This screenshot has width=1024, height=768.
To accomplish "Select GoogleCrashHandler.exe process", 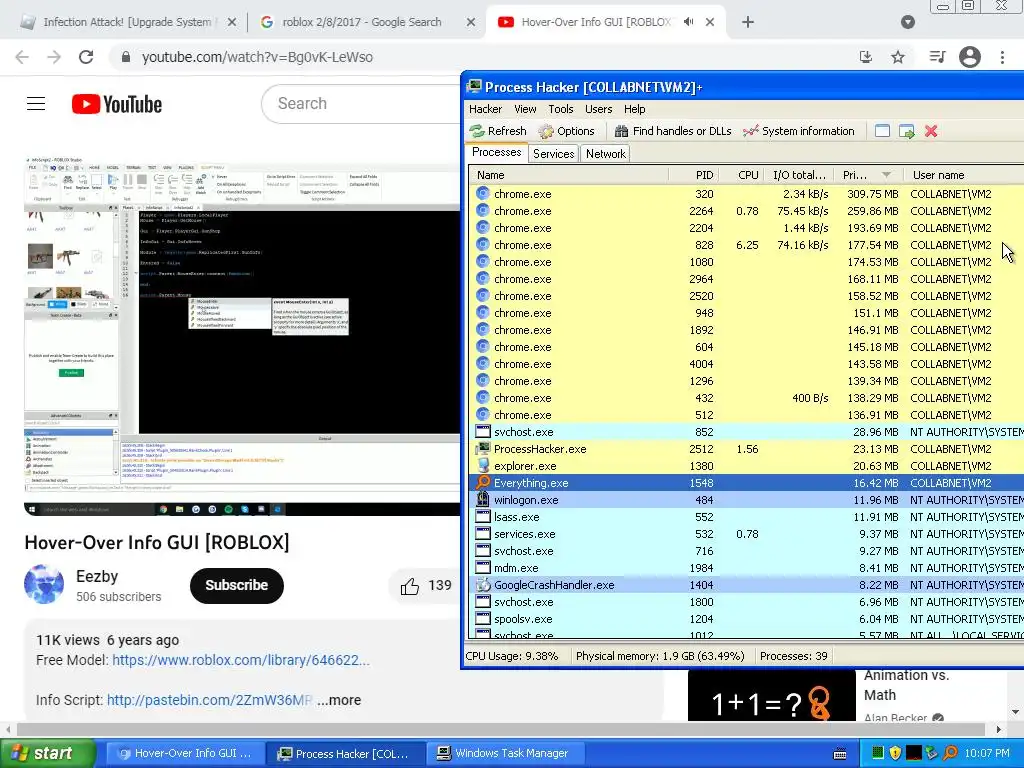I will point(746,584).
